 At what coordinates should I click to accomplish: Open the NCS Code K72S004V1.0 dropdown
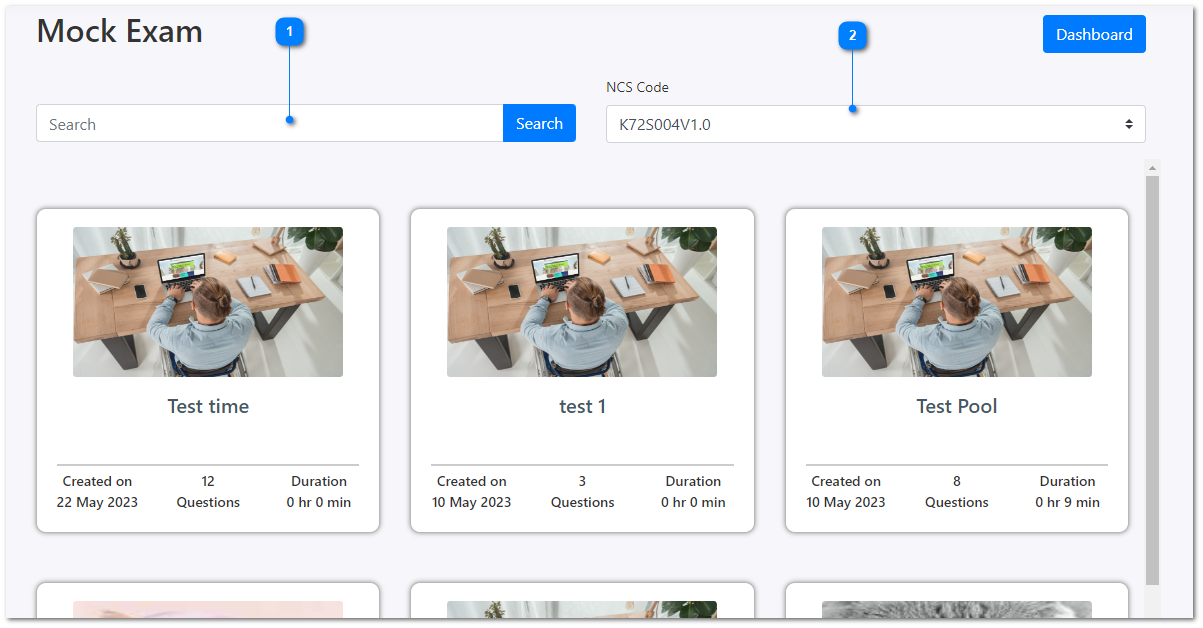point(874,125)
